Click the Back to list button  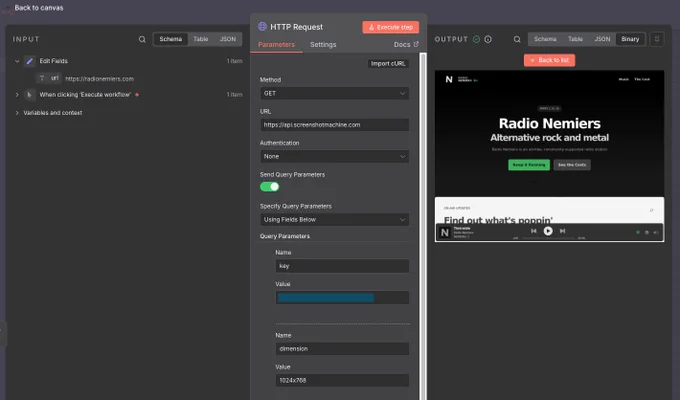coord(549,60)
